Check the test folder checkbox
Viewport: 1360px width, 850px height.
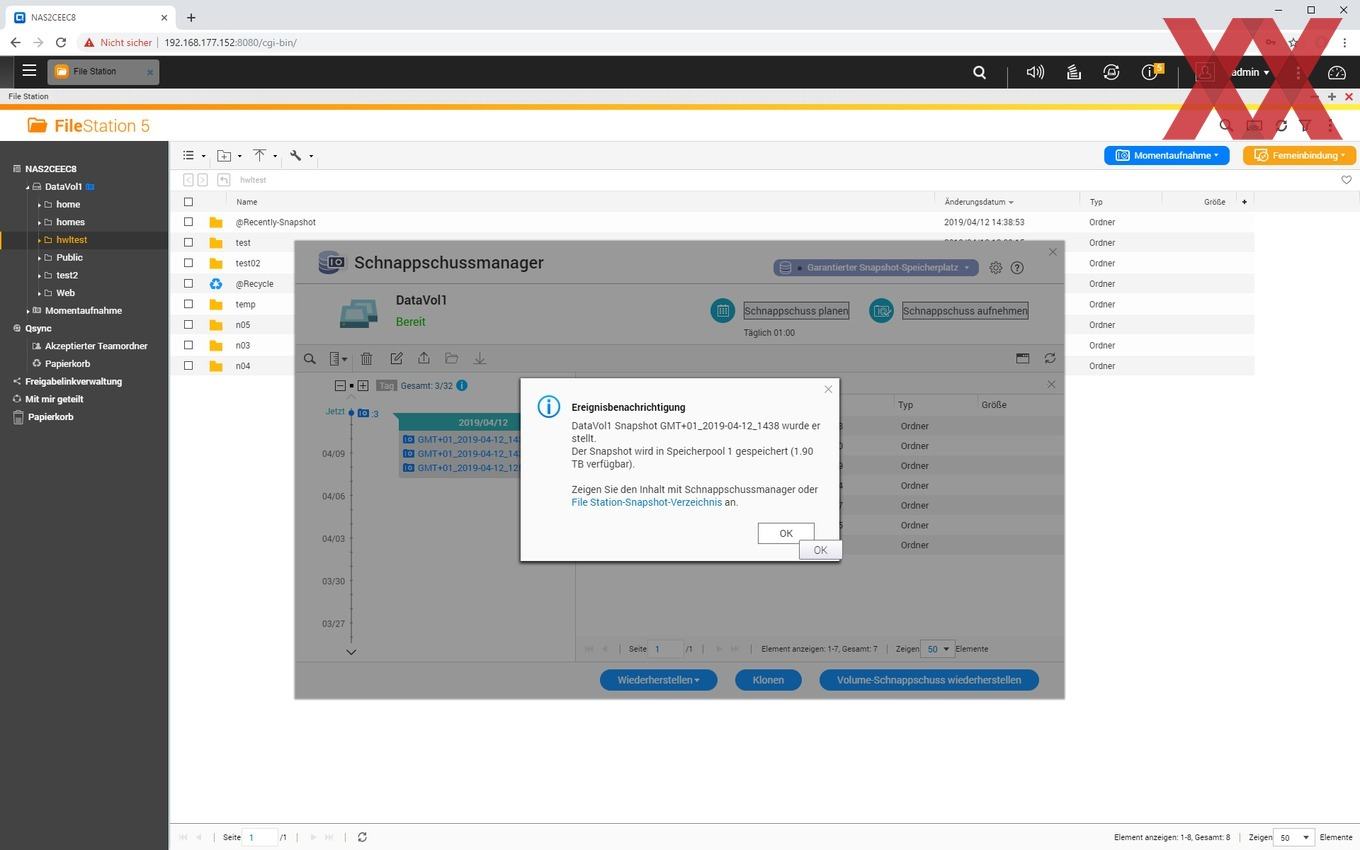click(188, 243)
